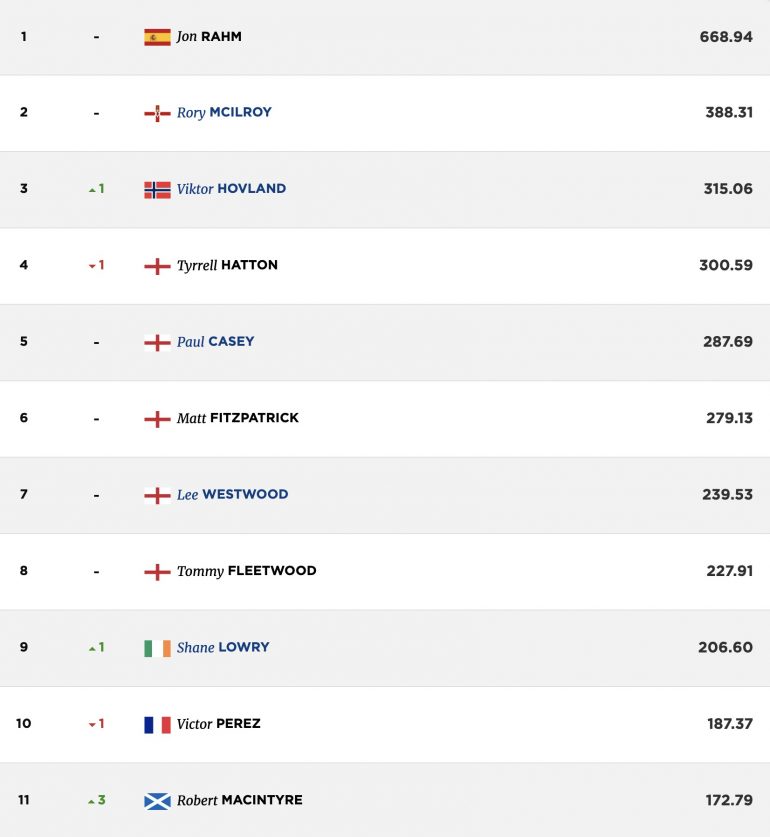Click the Norway flag beside Viktor Hovland

pos(158,189)
